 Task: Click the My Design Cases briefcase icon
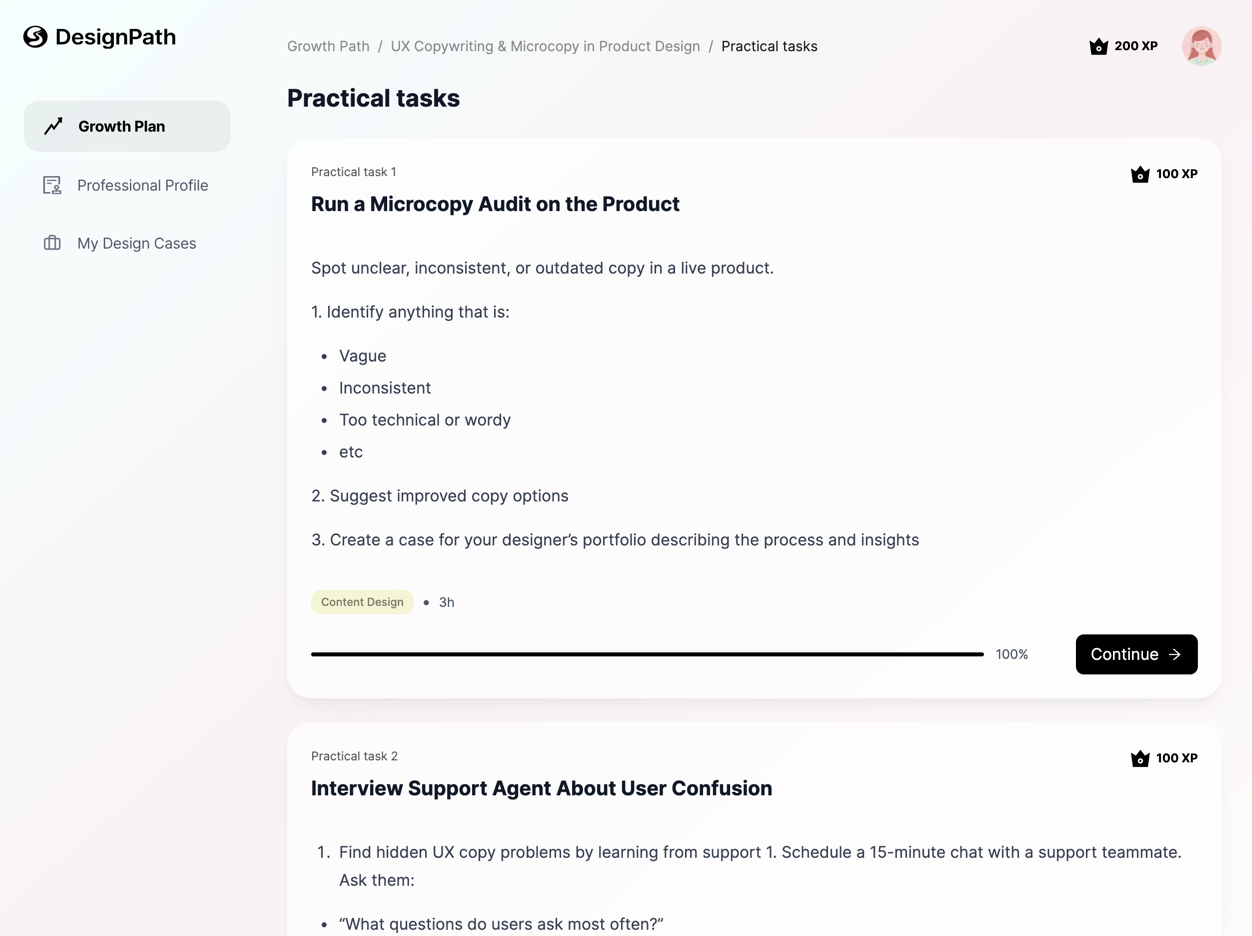click(52, 243)
